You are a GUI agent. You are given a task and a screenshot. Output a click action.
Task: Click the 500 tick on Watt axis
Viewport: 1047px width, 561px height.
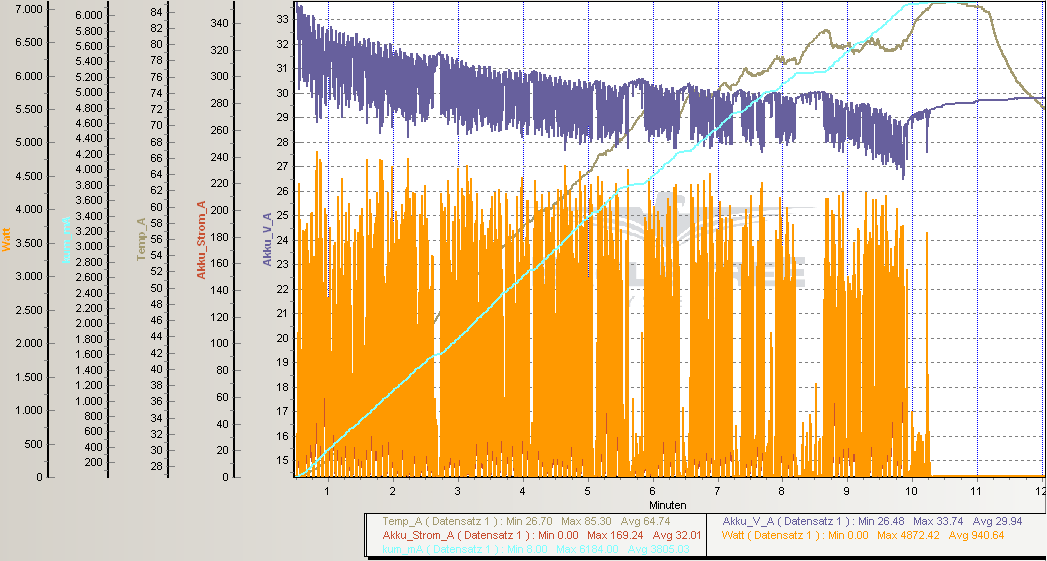35,444
